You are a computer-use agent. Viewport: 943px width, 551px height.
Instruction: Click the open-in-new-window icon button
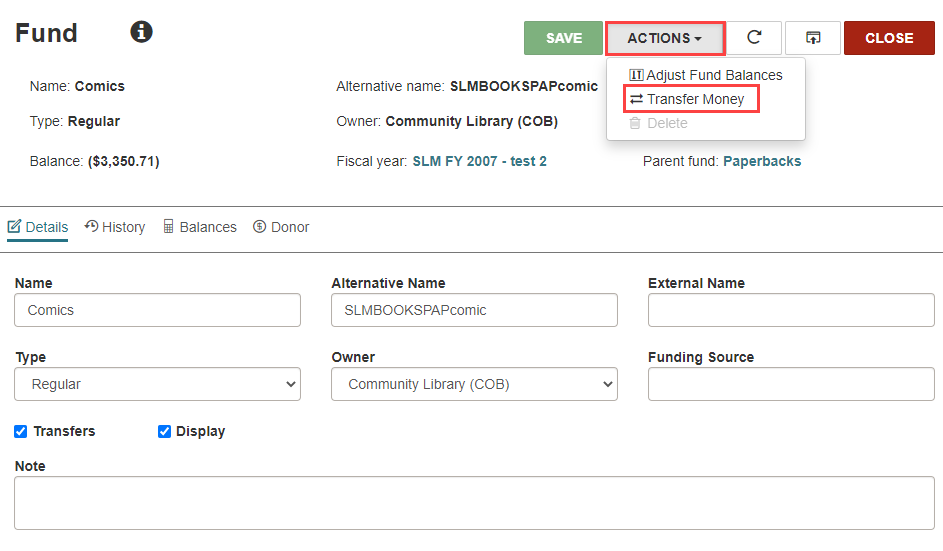(812, 38)
